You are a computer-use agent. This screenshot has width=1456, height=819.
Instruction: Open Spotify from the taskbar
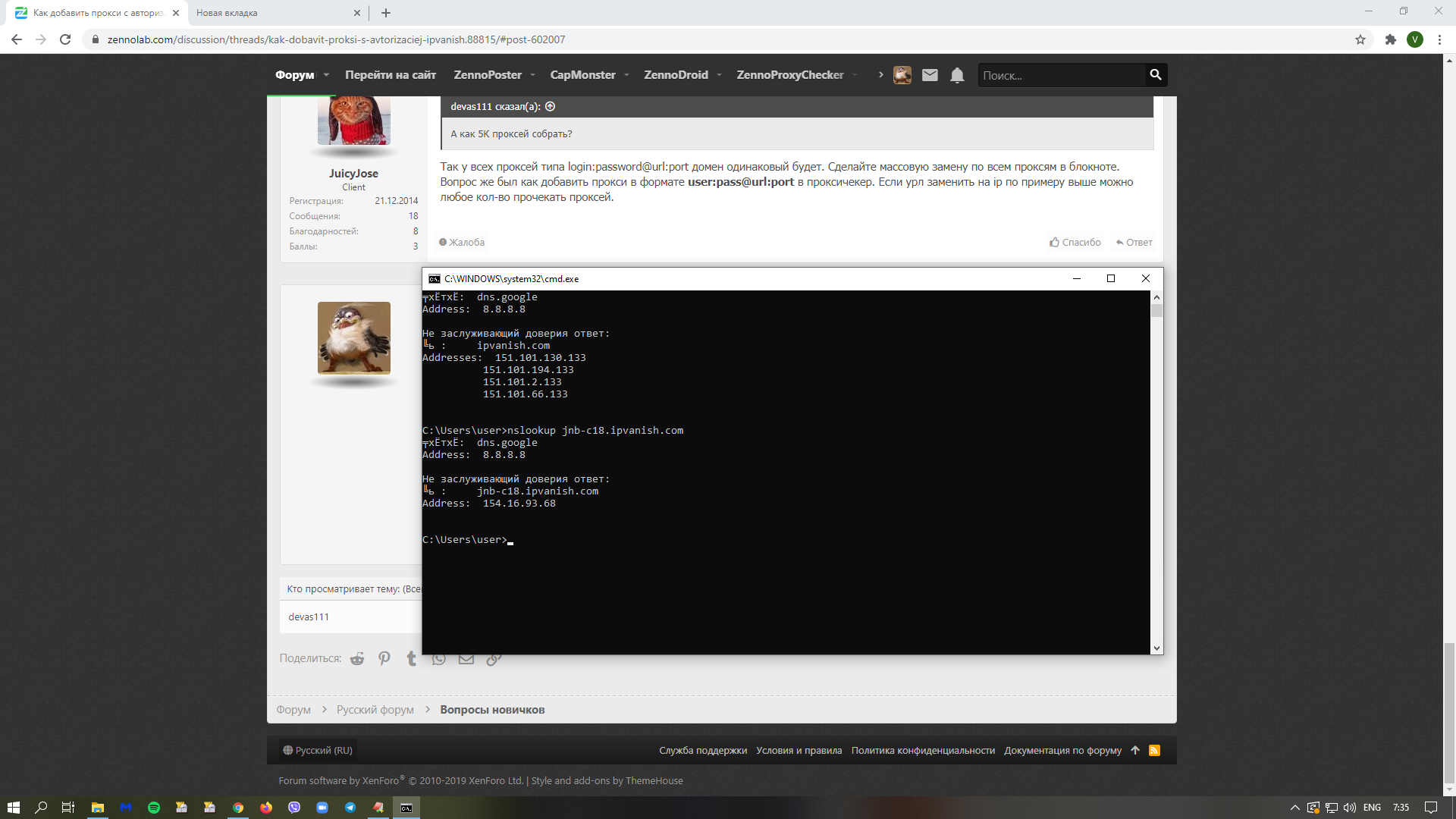coord(154,808)
